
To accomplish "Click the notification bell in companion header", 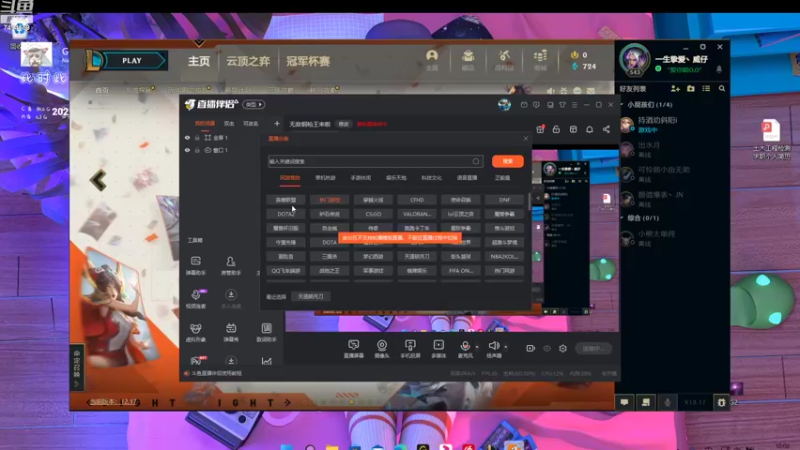I will (589, 129).
